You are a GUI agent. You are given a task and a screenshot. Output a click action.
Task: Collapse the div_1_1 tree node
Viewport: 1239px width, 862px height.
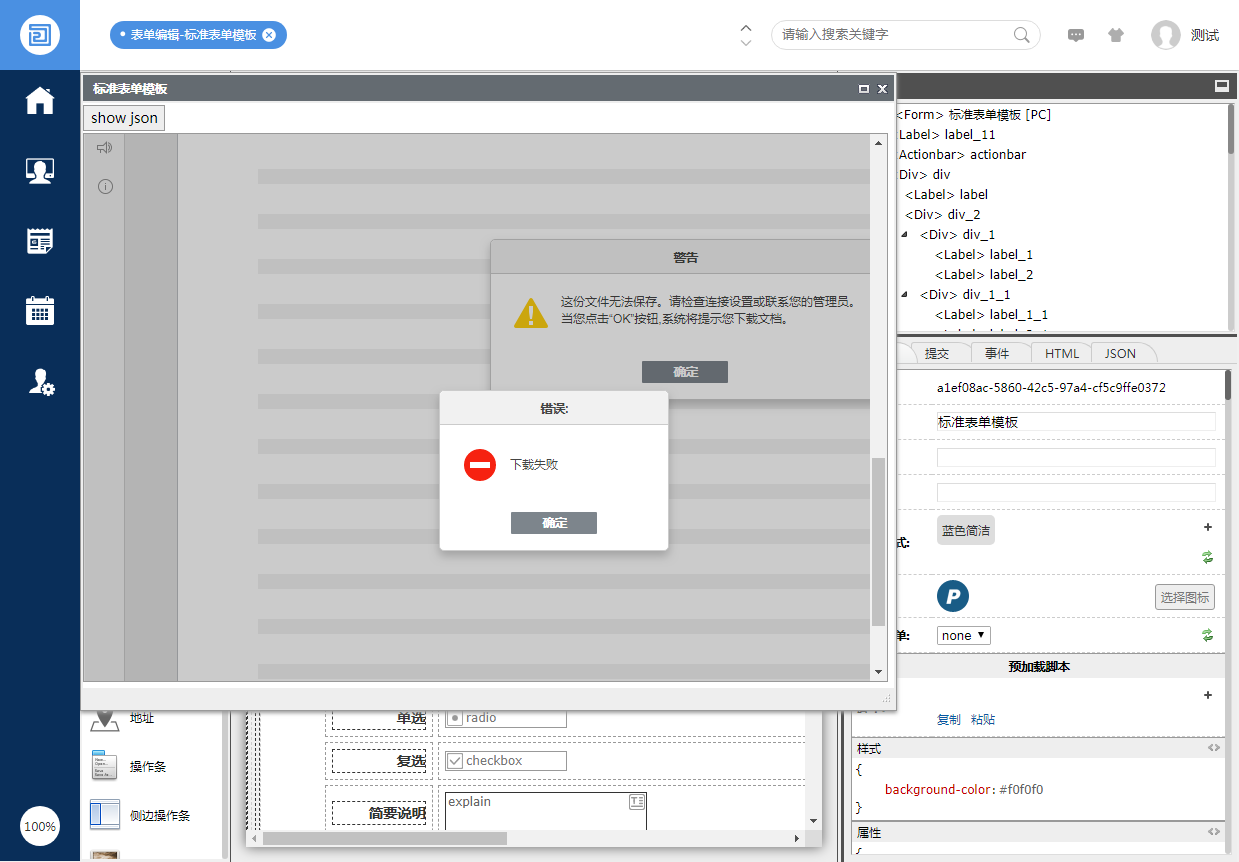(x=905, y=295)
